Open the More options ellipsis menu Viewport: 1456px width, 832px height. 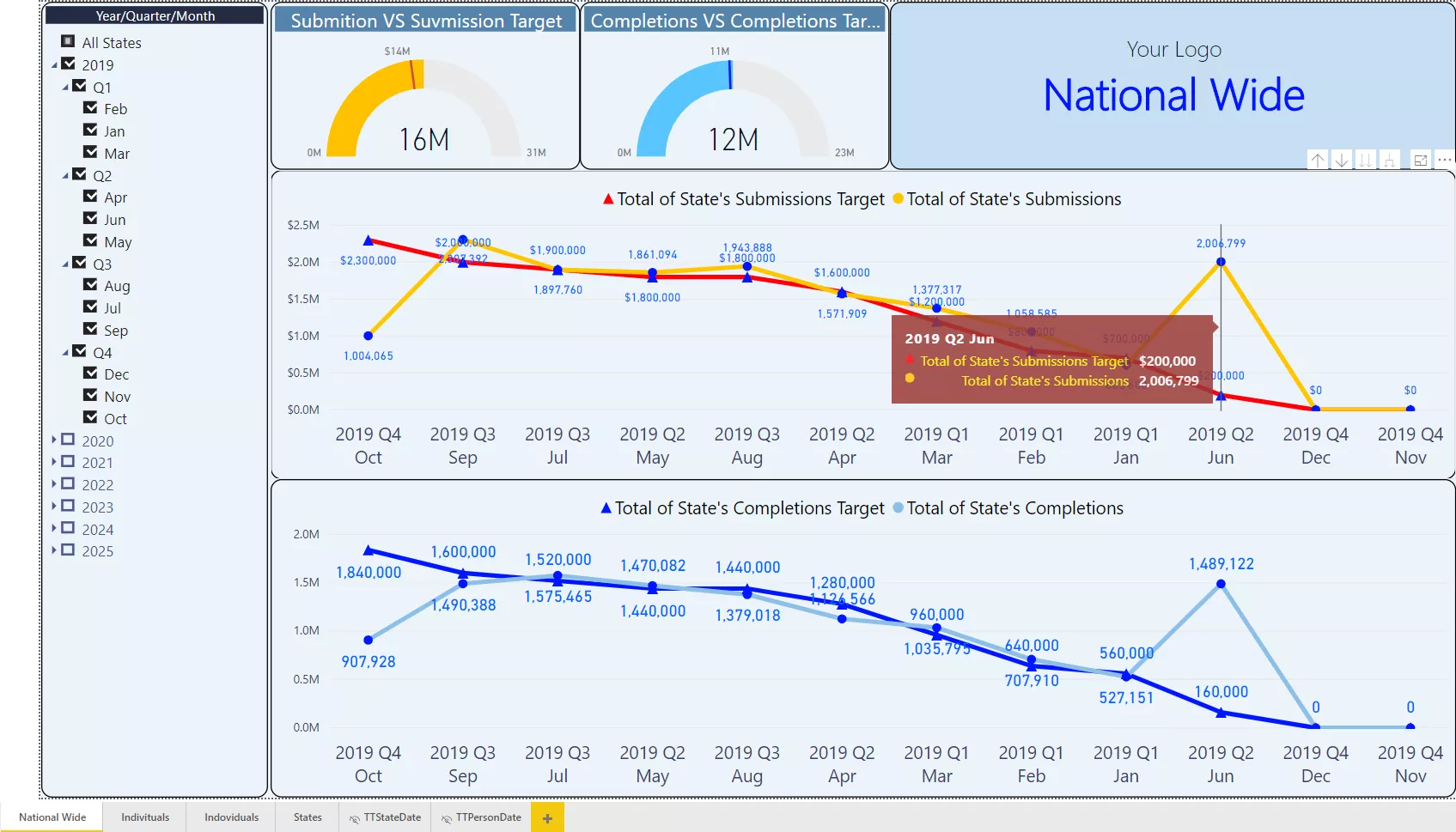pyautogui.click(x=1445, y=161)
